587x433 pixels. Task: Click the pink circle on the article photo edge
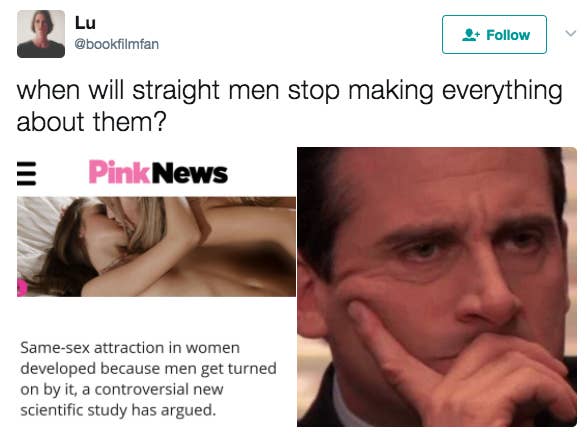(22, 287)
